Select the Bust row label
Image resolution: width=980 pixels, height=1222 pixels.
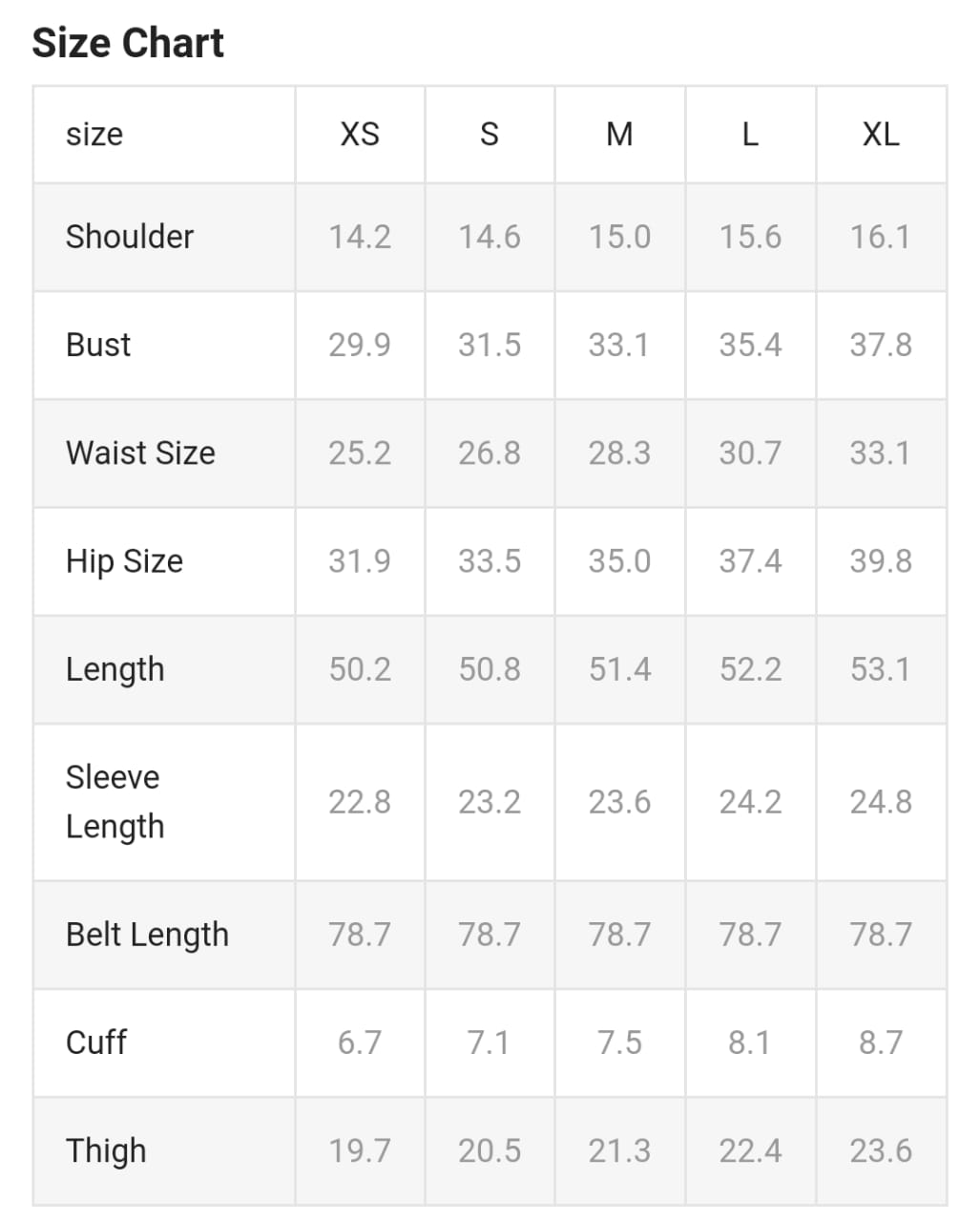pyautogui.click(x=98, y=345)
